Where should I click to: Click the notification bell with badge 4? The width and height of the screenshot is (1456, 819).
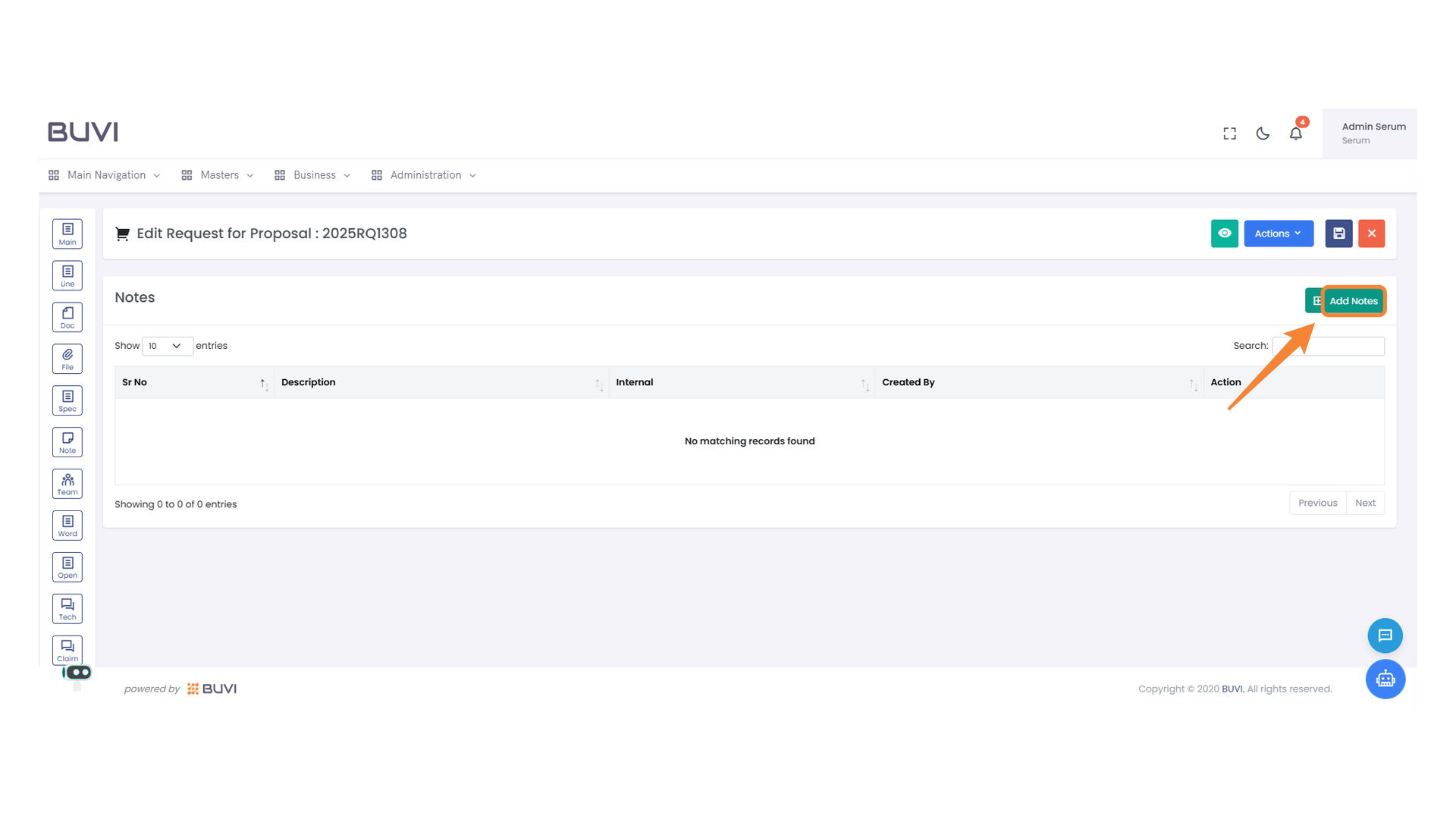click(x=1296, y=133)
